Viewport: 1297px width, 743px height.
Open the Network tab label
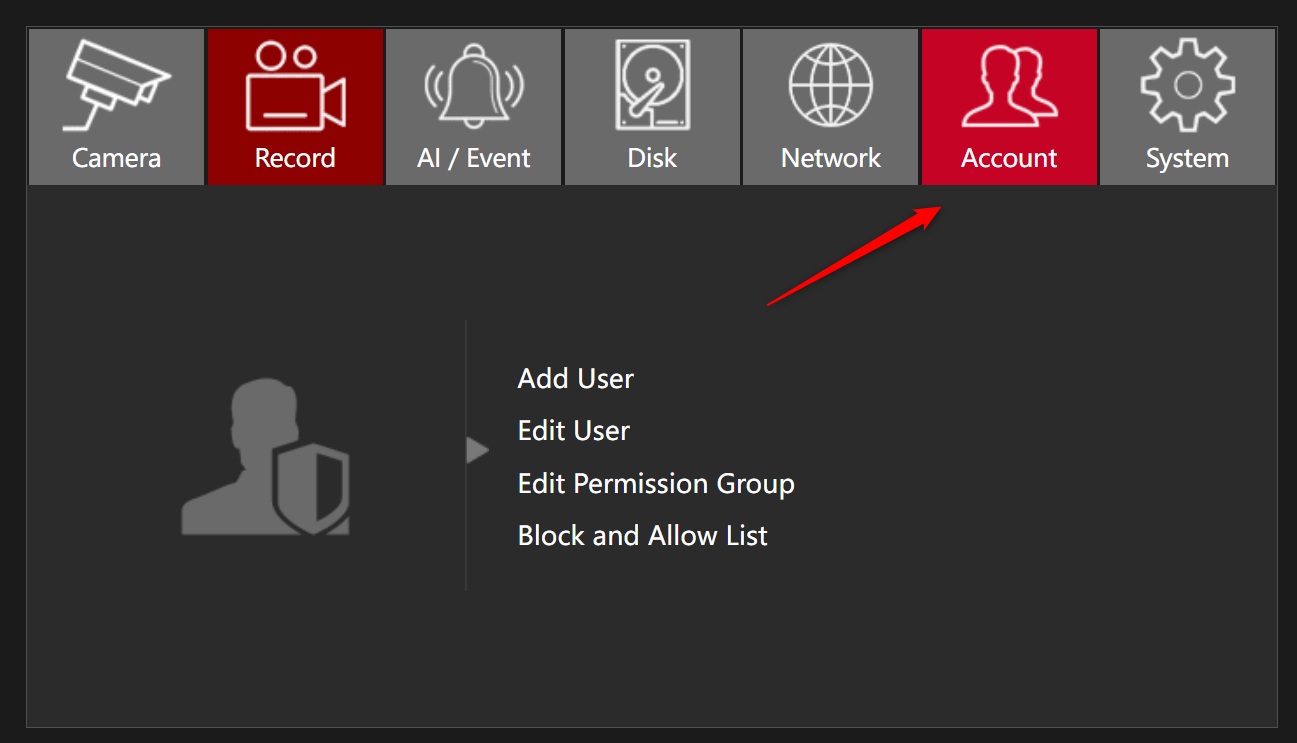click(830, 158)
